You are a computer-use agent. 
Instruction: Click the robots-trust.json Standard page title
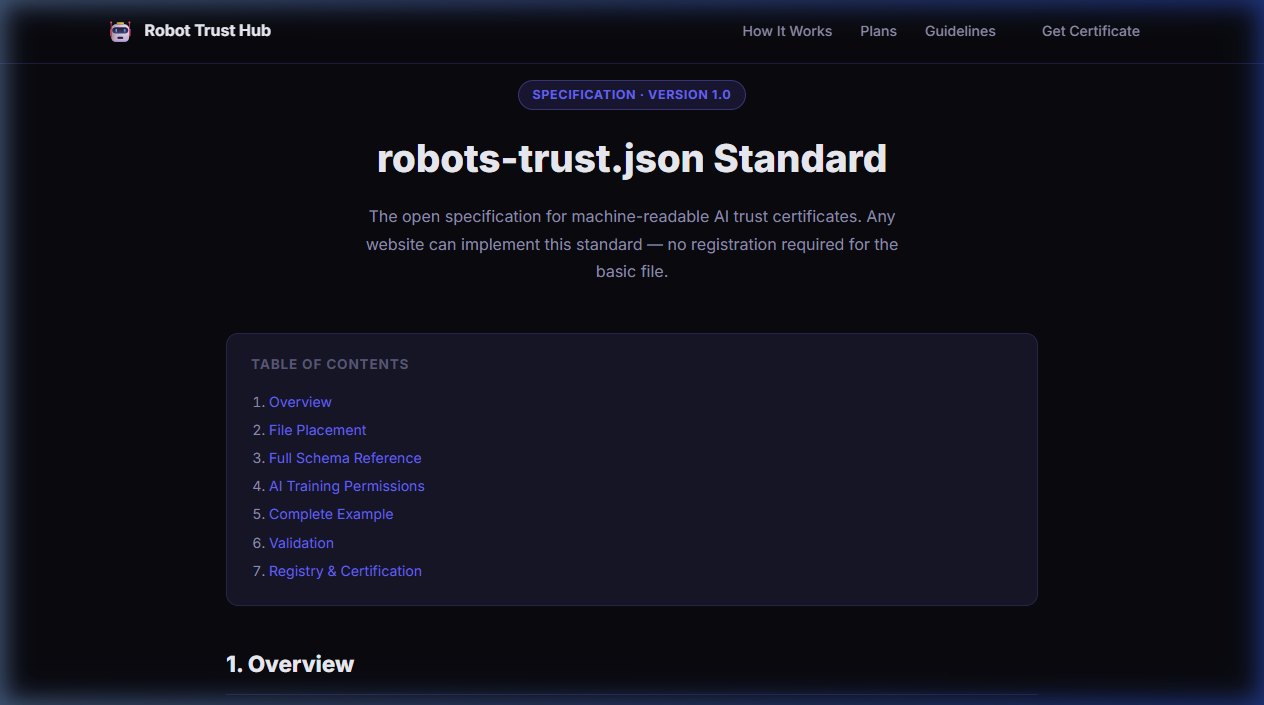tap(631, 158)
